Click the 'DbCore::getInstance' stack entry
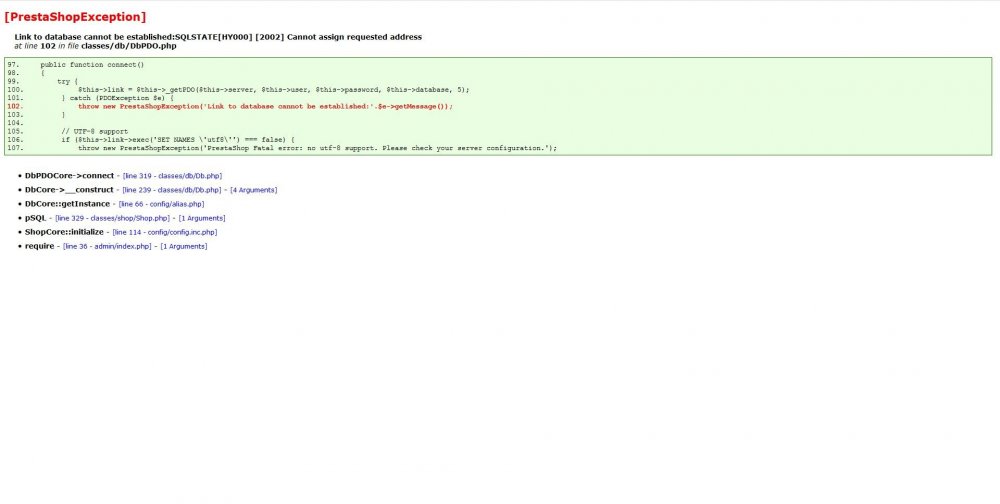 67,204
